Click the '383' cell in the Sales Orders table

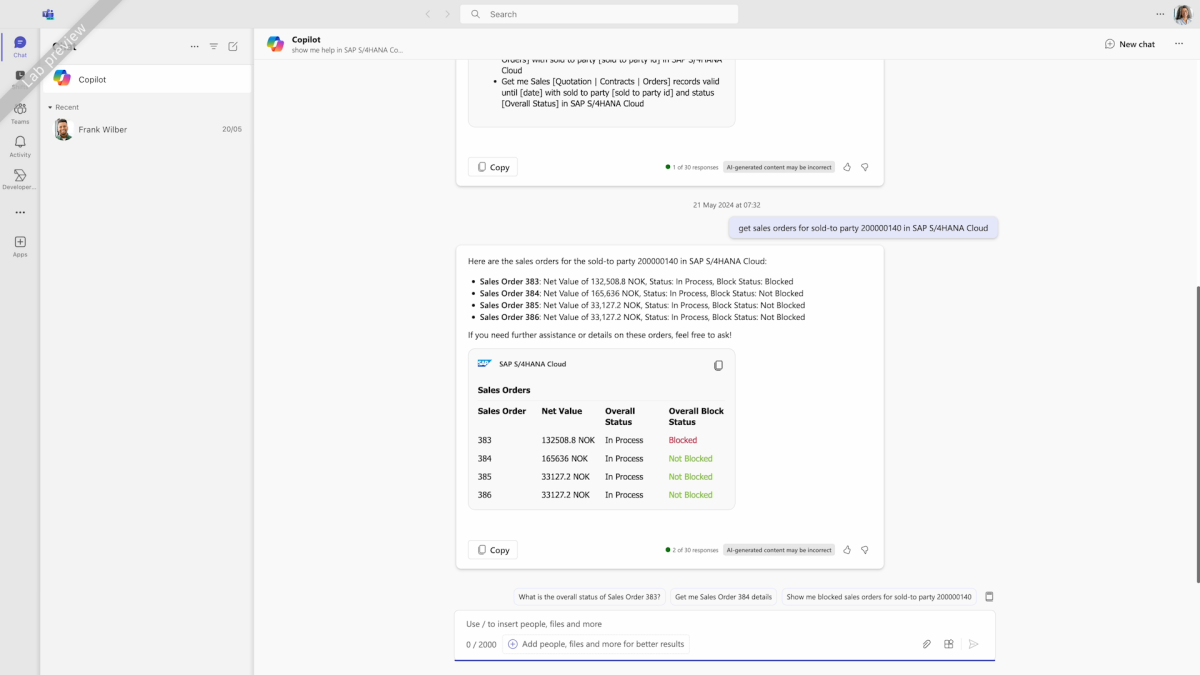[x=485, y=440]
